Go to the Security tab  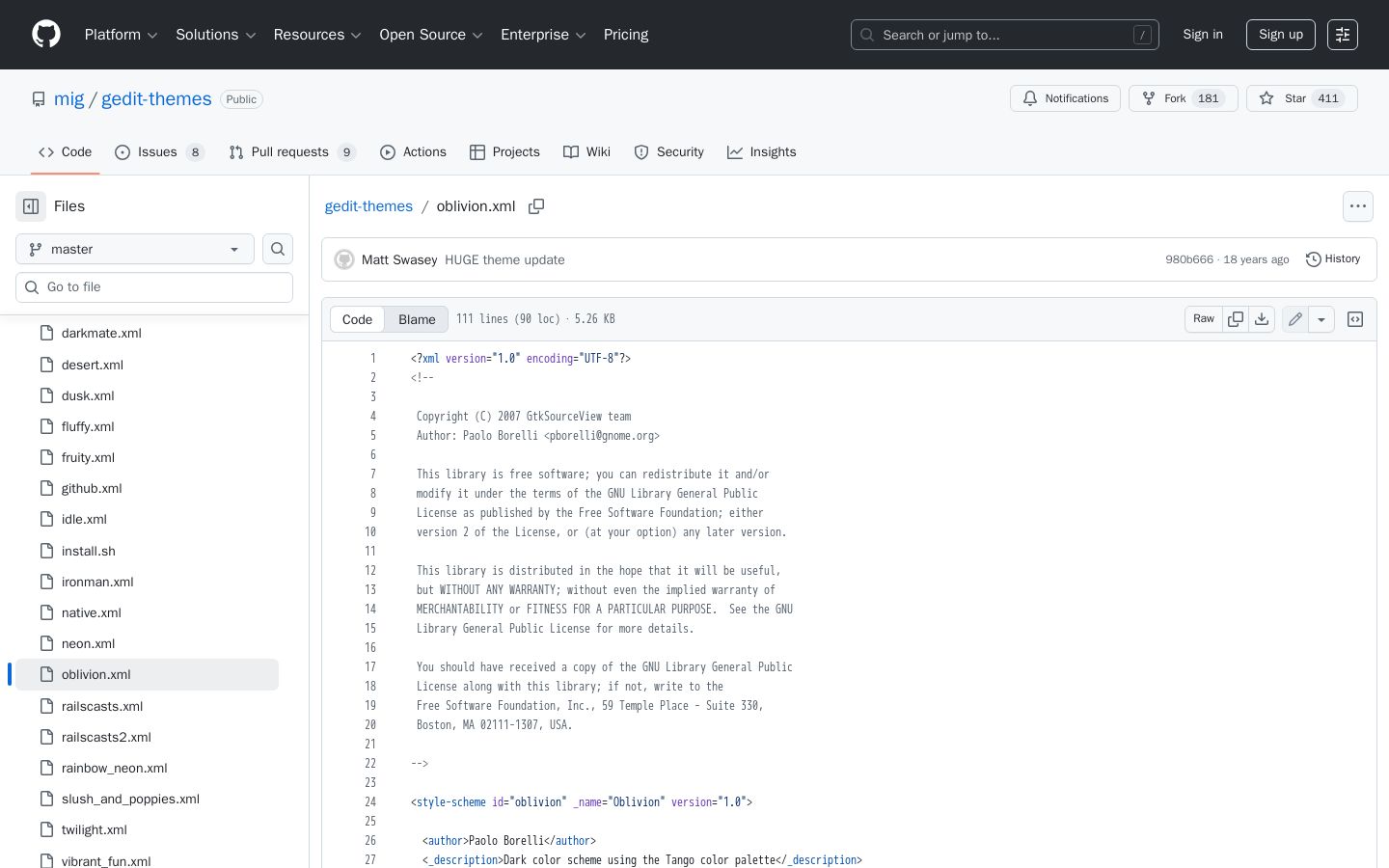pos(668,152)
